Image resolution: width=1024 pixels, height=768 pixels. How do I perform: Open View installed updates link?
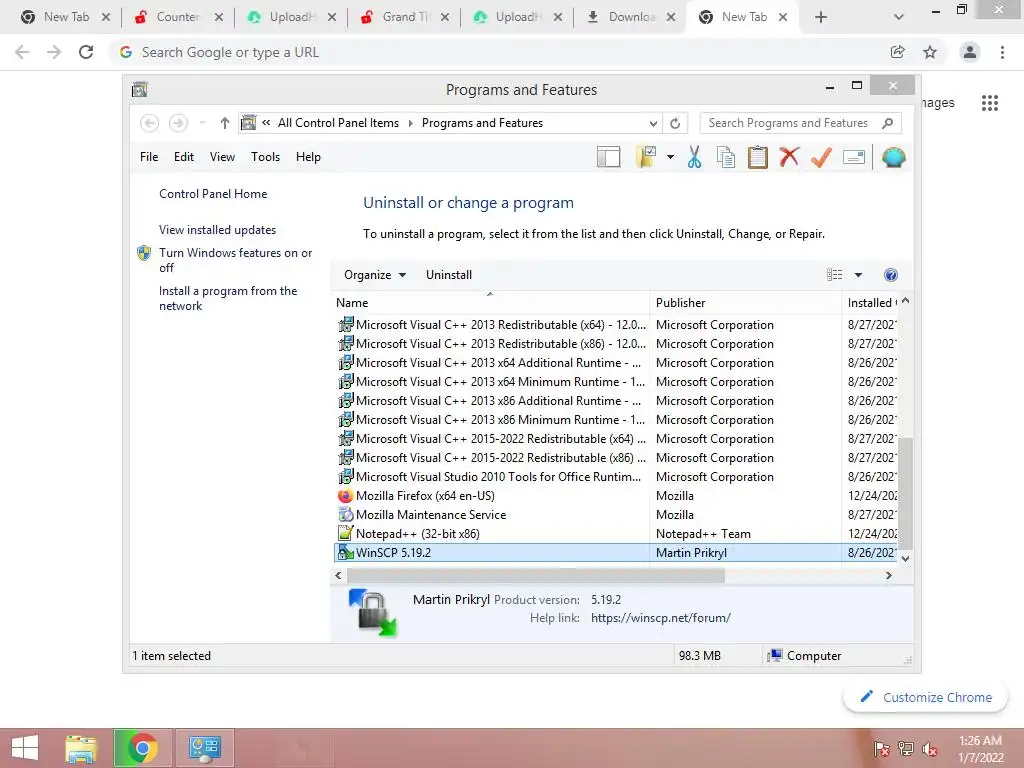click(x=217, y=230)
